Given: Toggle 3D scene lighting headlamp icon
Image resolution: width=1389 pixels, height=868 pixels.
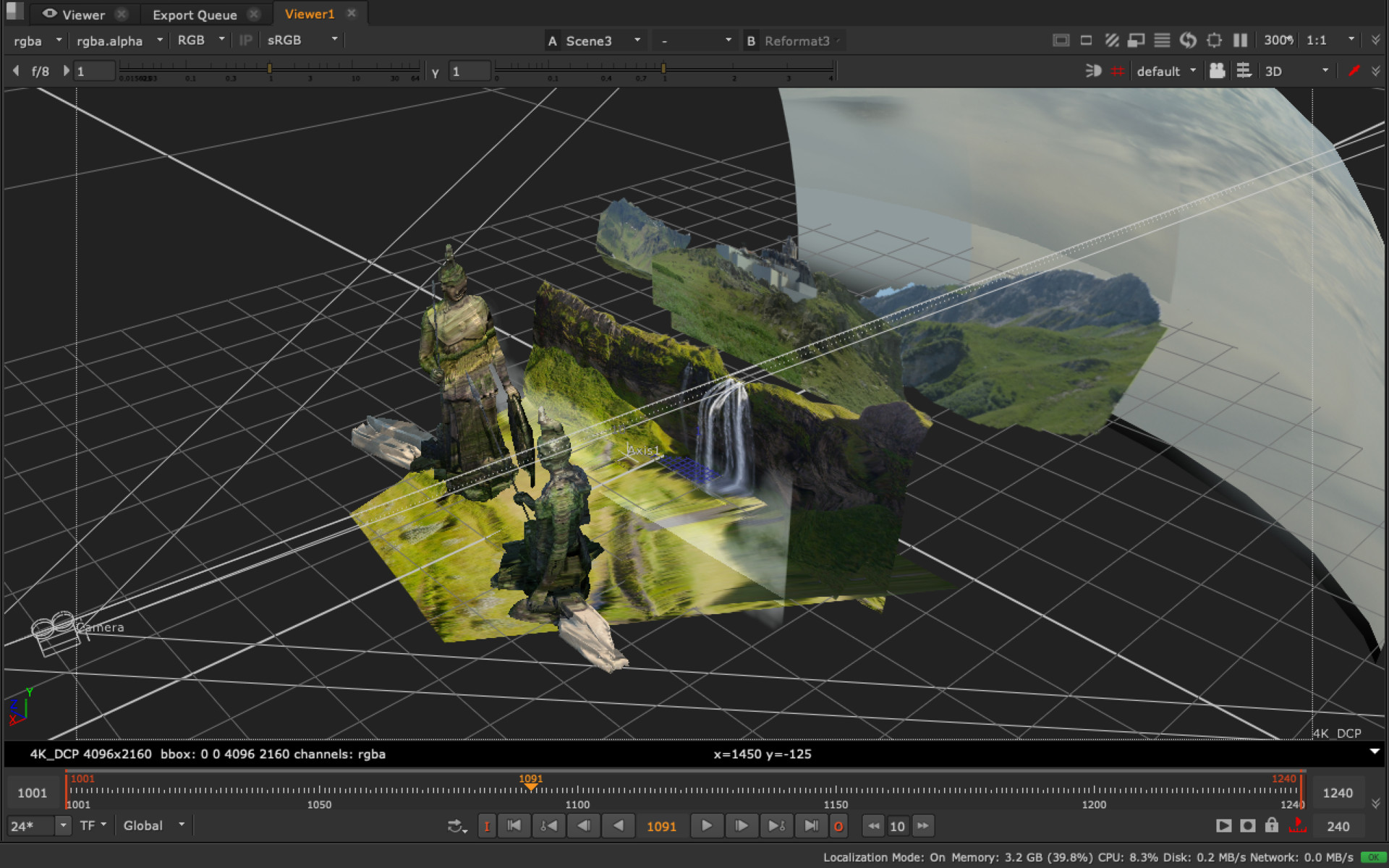Looking at the screenshot, I should click(x=1092, y=71).
